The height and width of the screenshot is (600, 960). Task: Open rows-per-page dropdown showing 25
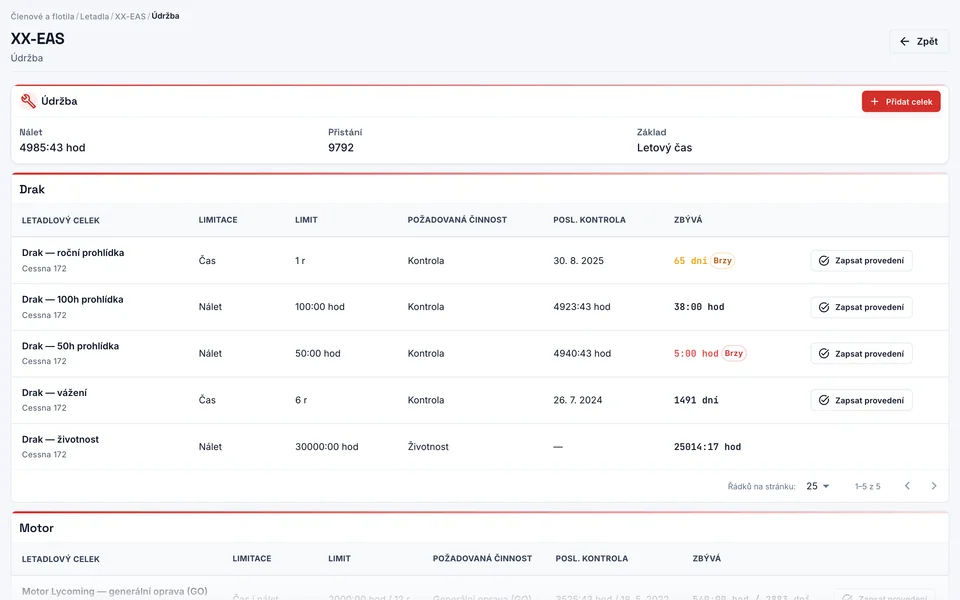817,486
